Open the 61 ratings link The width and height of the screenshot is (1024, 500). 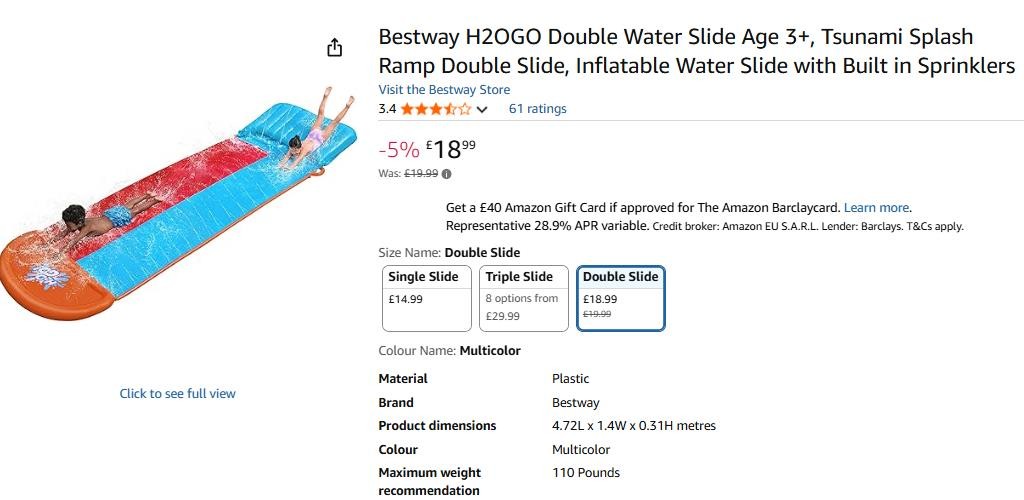pos(537,109)
